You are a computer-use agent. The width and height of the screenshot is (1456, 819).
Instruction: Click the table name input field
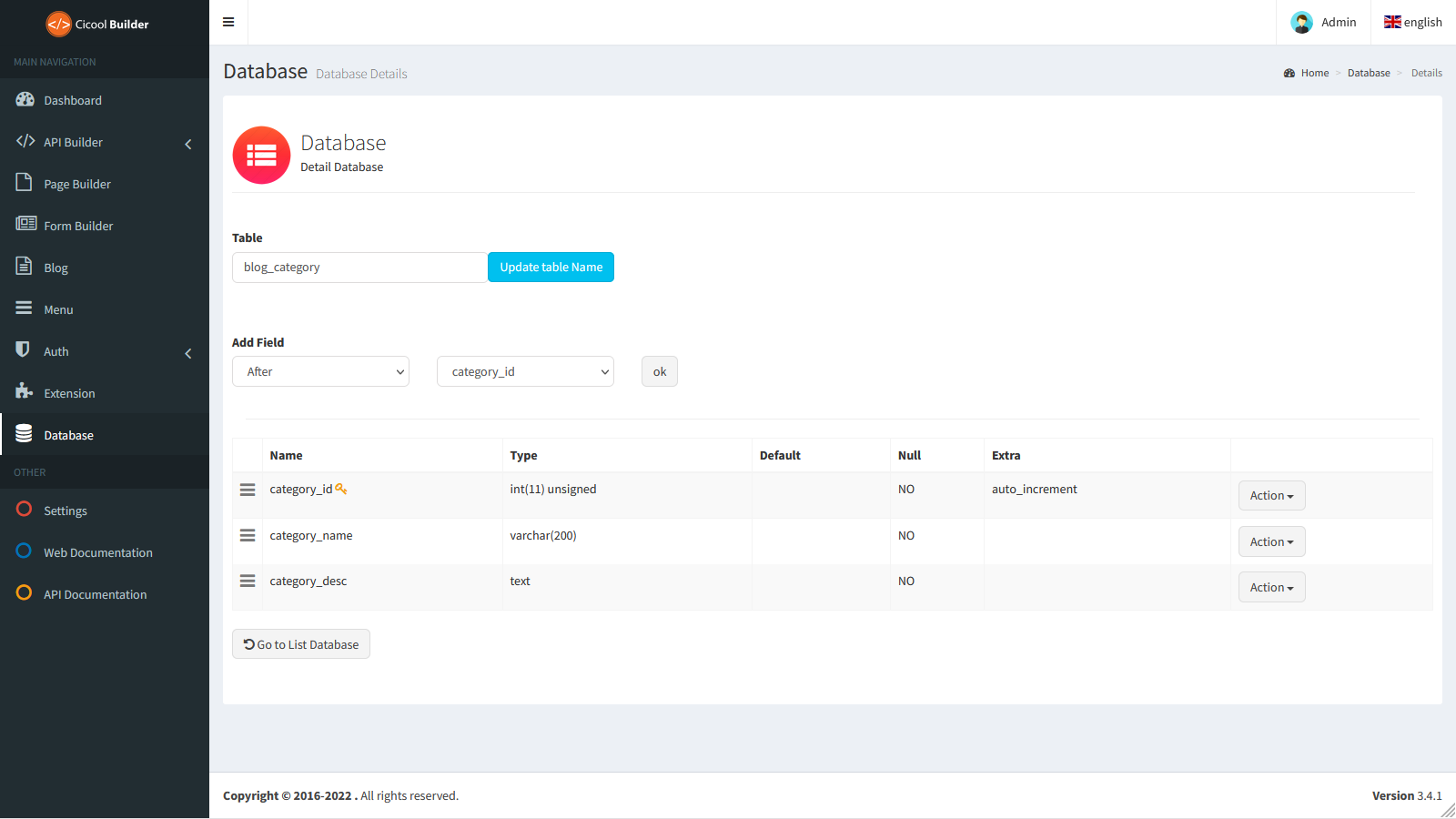pos(359,267)
